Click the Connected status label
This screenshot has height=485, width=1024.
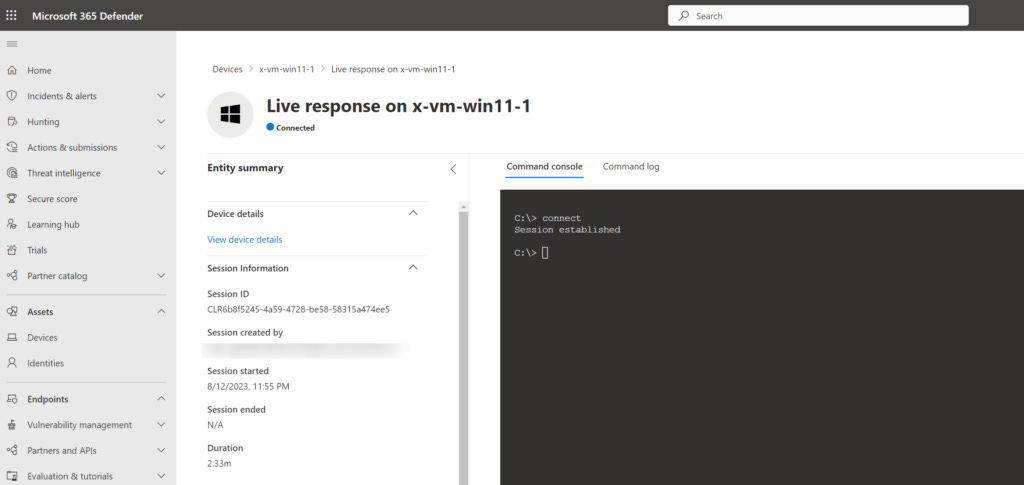pos(295,128)
